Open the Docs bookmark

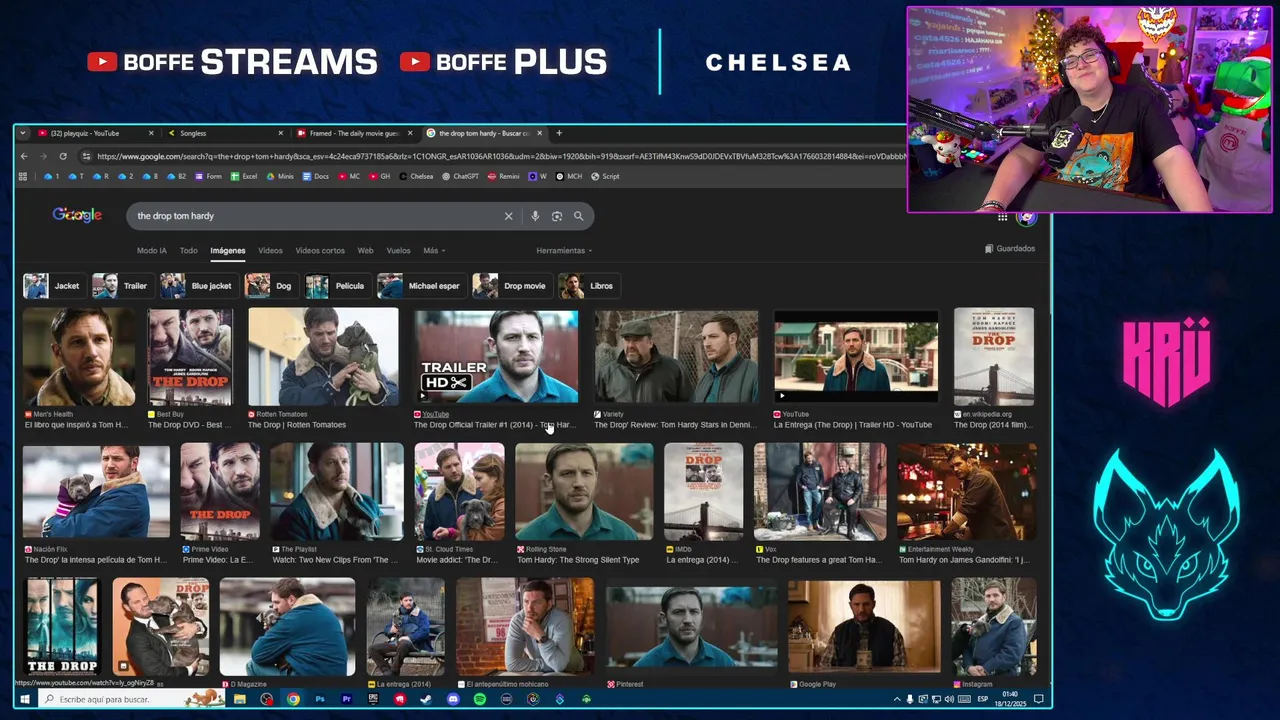315,176
